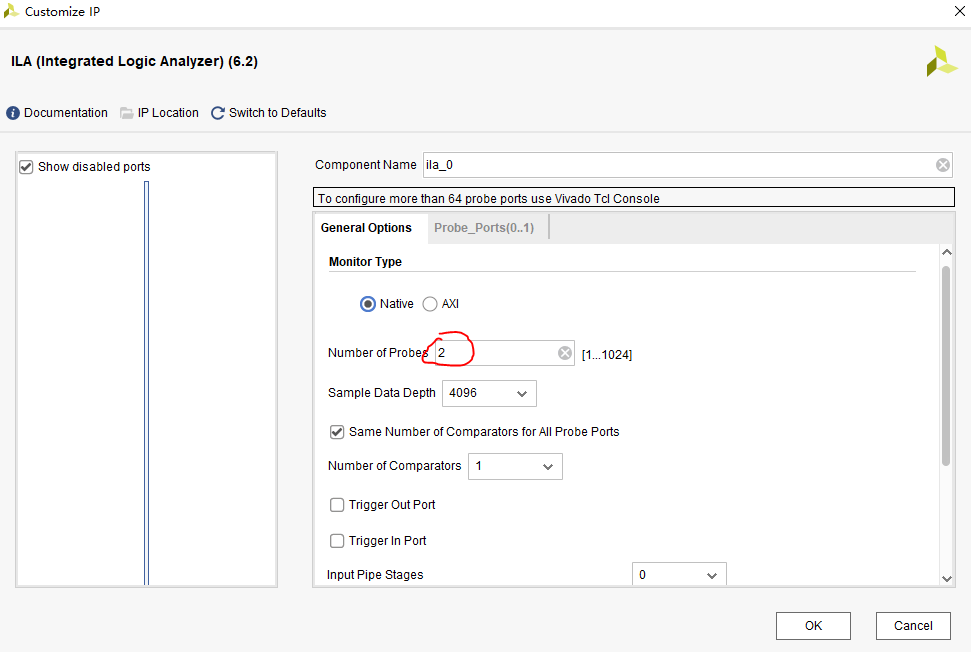
Task: Switch to the General Options tab
Action: [366, 228]
